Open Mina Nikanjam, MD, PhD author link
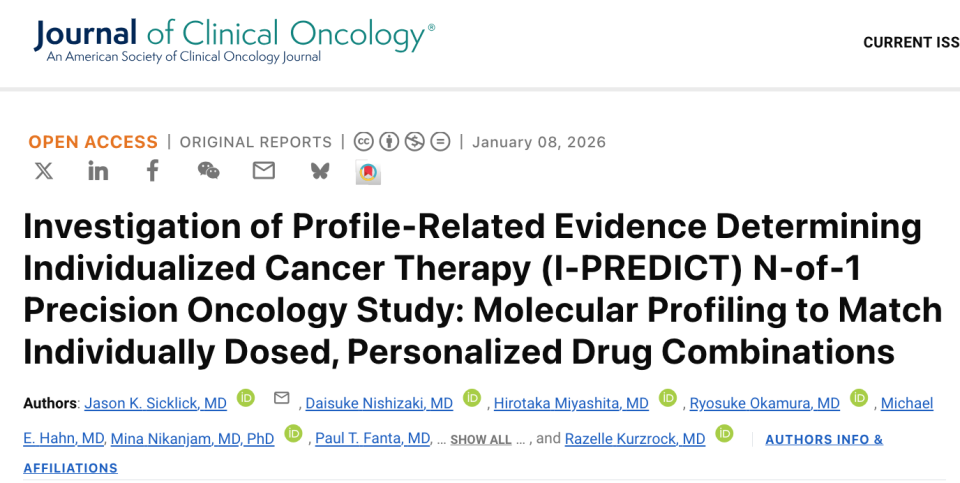The width and height of the screenshot is (960, 483). click(x=192, y=438)
